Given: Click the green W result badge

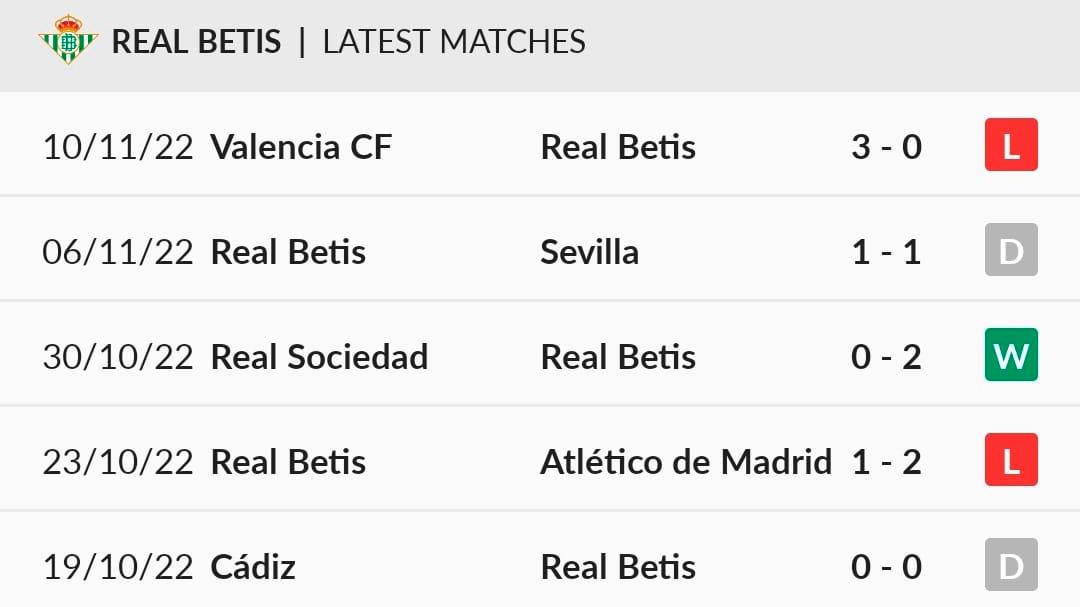Looking at the screenshot, I should (1011, 355).
